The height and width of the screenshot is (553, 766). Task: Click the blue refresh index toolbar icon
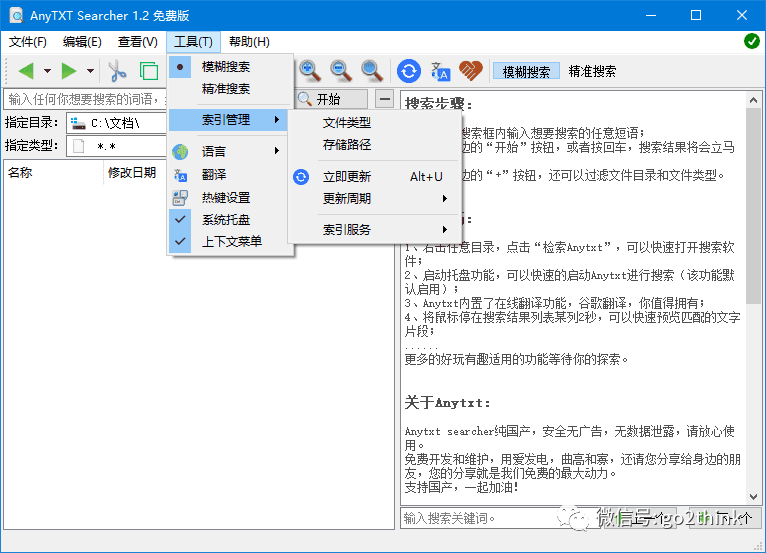(409, 71)
